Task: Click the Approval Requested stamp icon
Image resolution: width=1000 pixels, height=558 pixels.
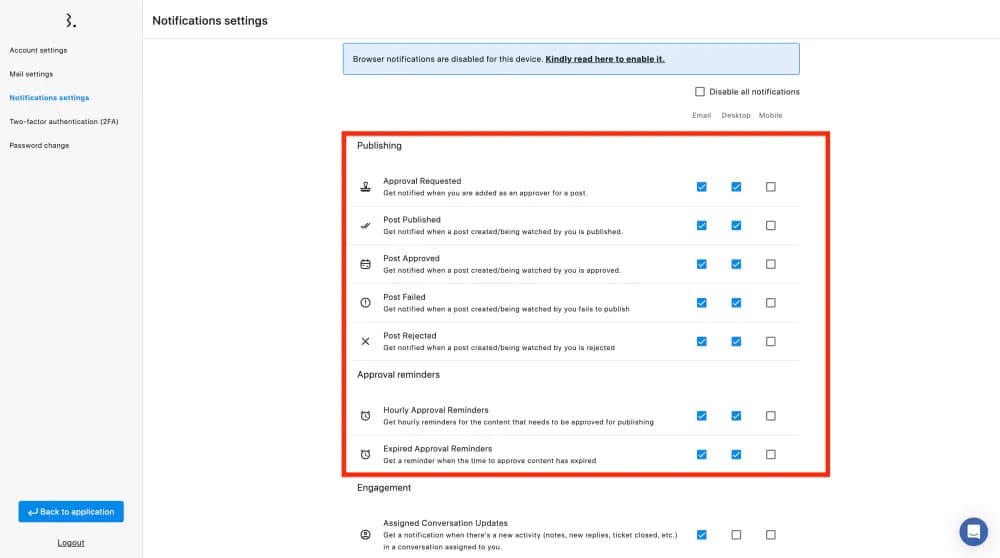Action: (365, 187)
